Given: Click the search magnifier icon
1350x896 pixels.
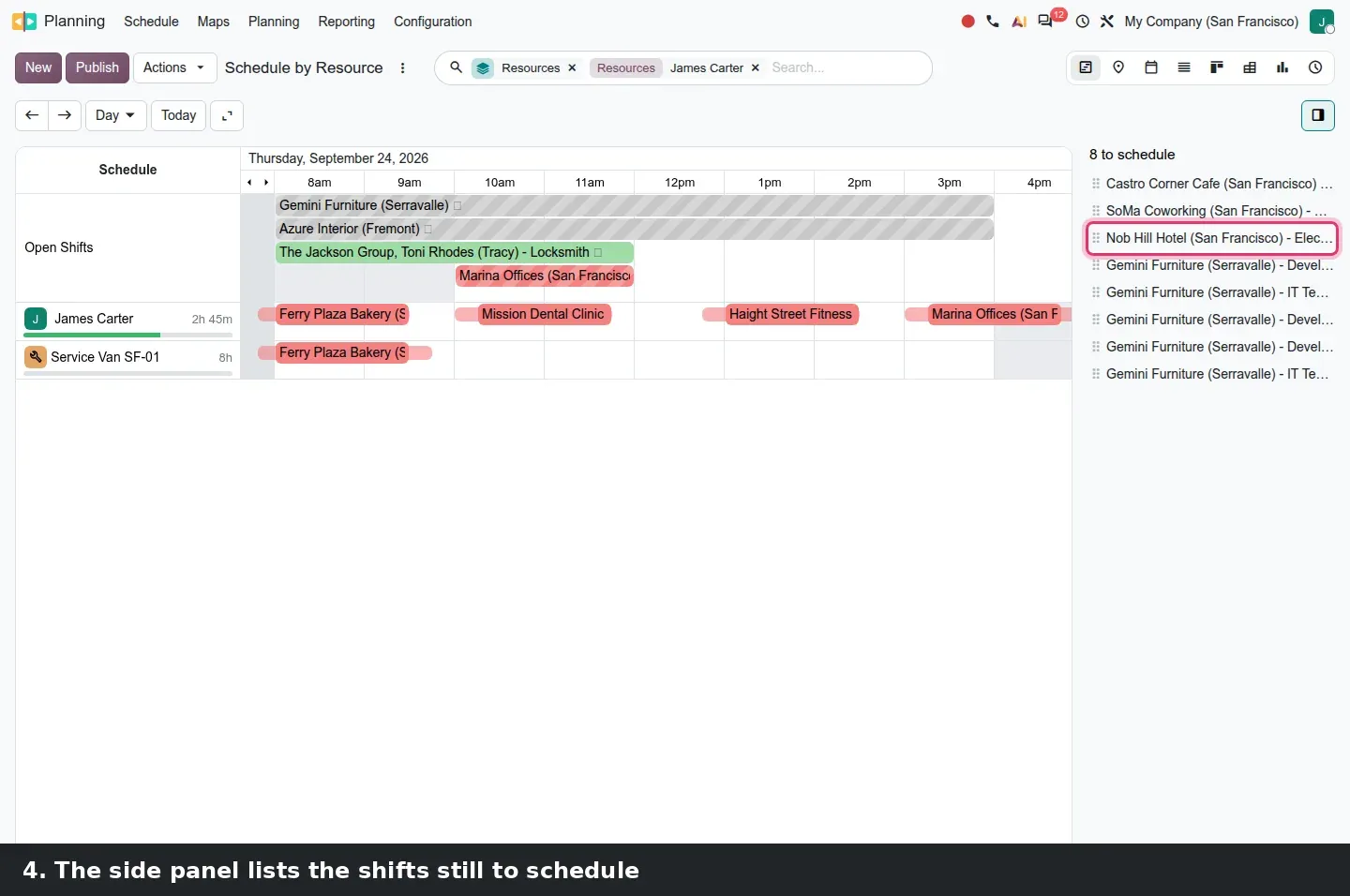Looking at the screenshot, I should click(x=457, y=67).
